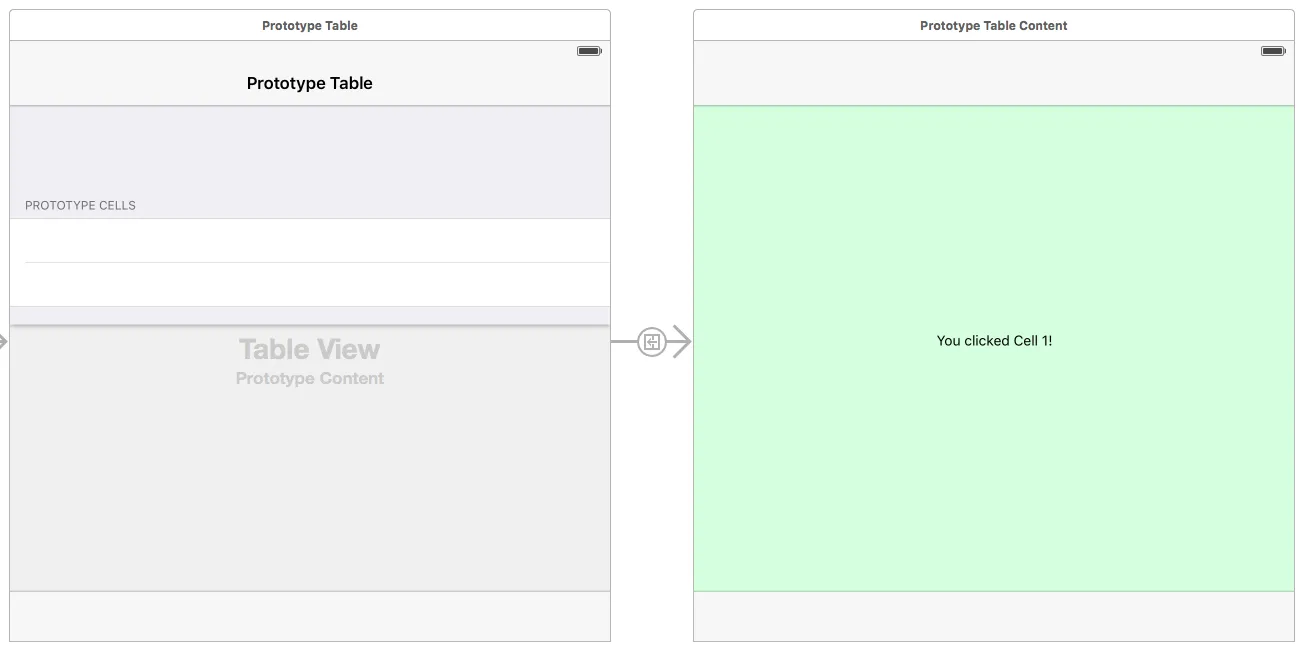Select the circular segue icon between scenes
Viewport: 1308px width, 656px height.
click(652, 342)
